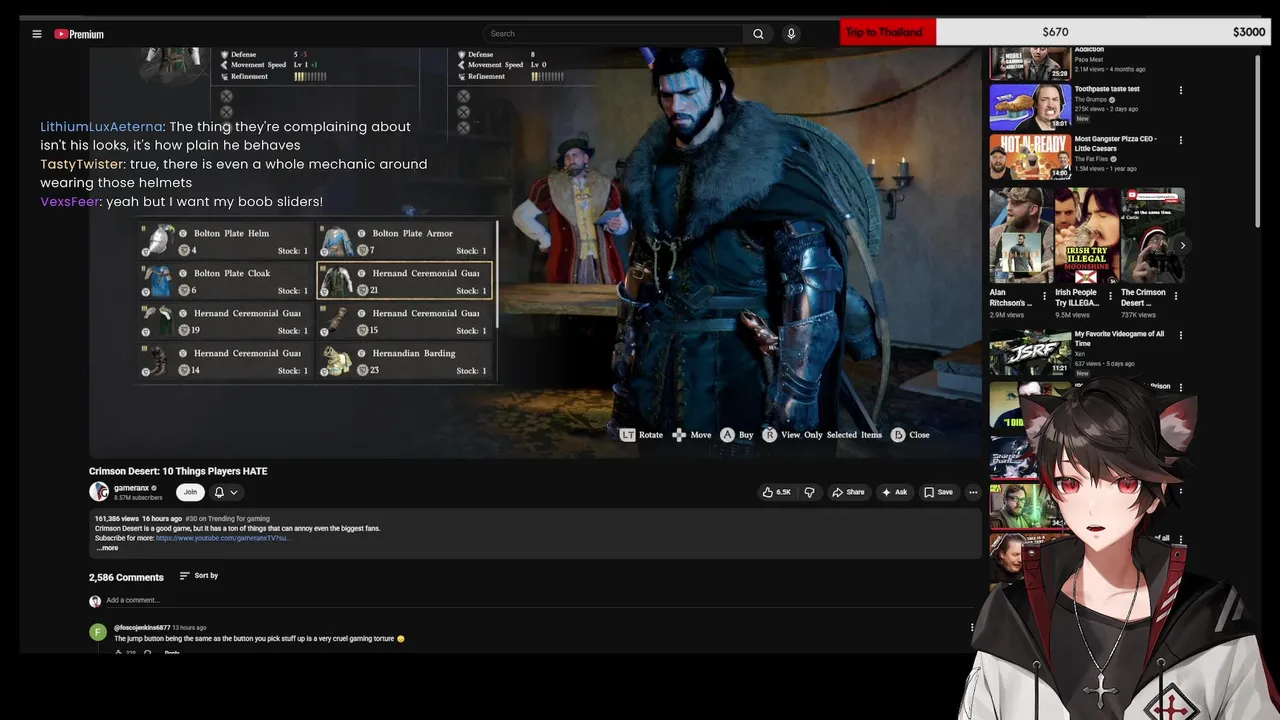Open My Favorite Videogame of All Time thumbnail
This screenshot has width=1280, height=720.
click(1030, 352)
